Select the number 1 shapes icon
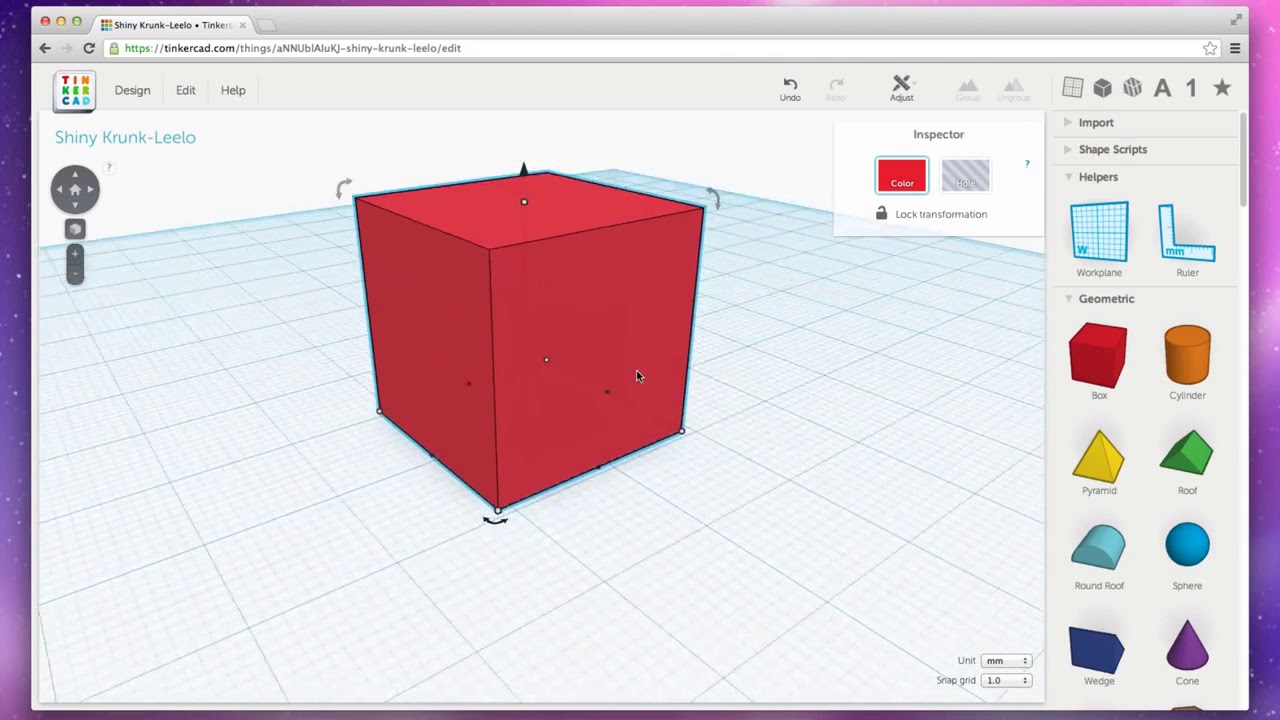Image resolution: width=1280 pixels, height=720 pixels. pyautogui.click(x=1191, y=88)
